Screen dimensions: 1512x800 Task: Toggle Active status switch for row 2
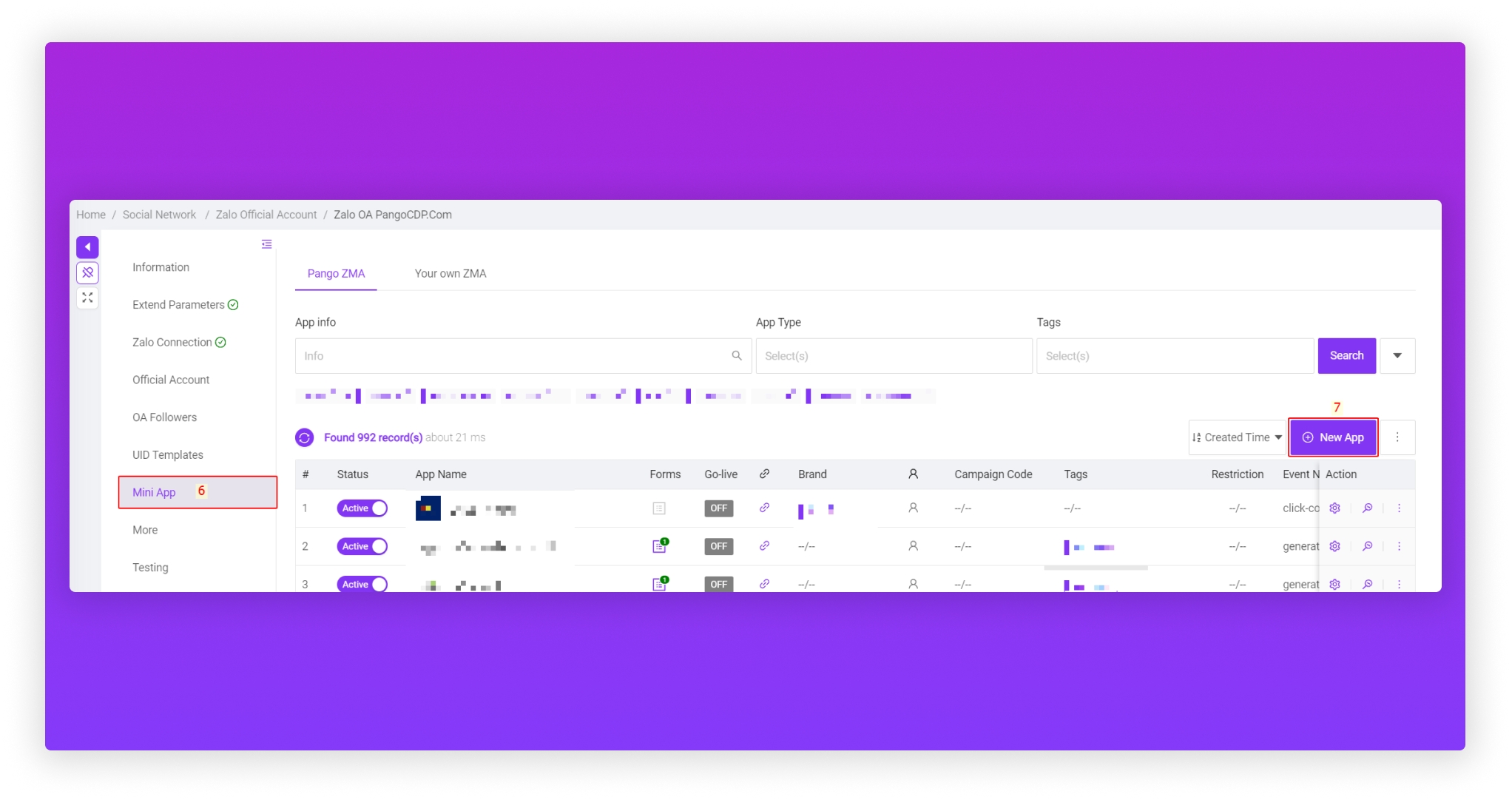click(x=362, y=546)
